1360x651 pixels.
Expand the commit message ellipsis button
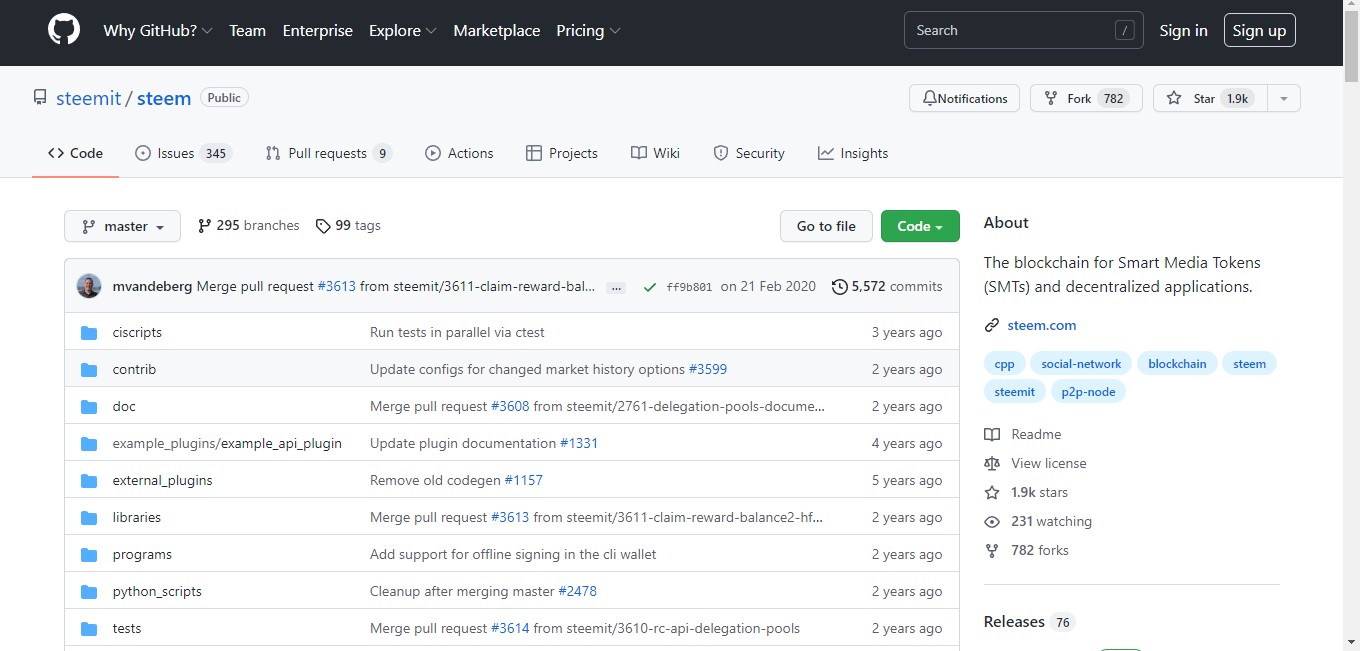616,287
